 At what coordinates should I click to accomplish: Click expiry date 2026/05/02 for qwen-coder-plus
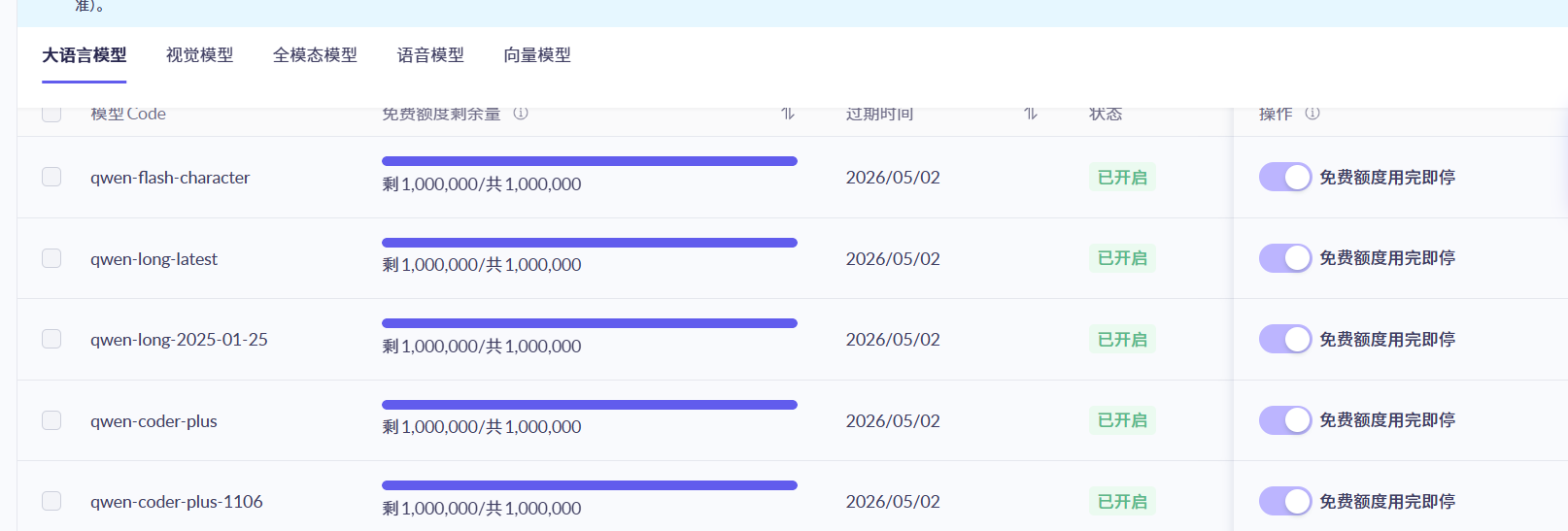pyautogui.click(x=893, y=421)
